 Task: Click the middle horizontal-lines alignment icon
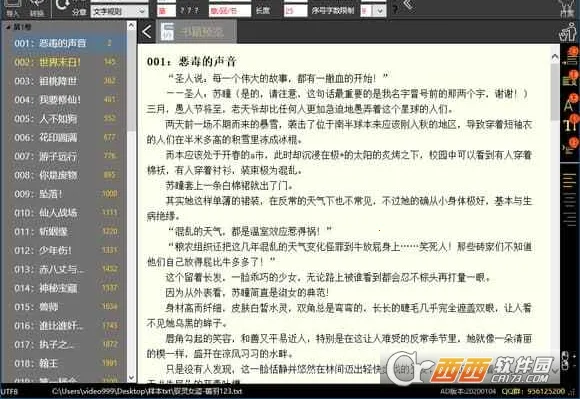[x=570, y=200]
